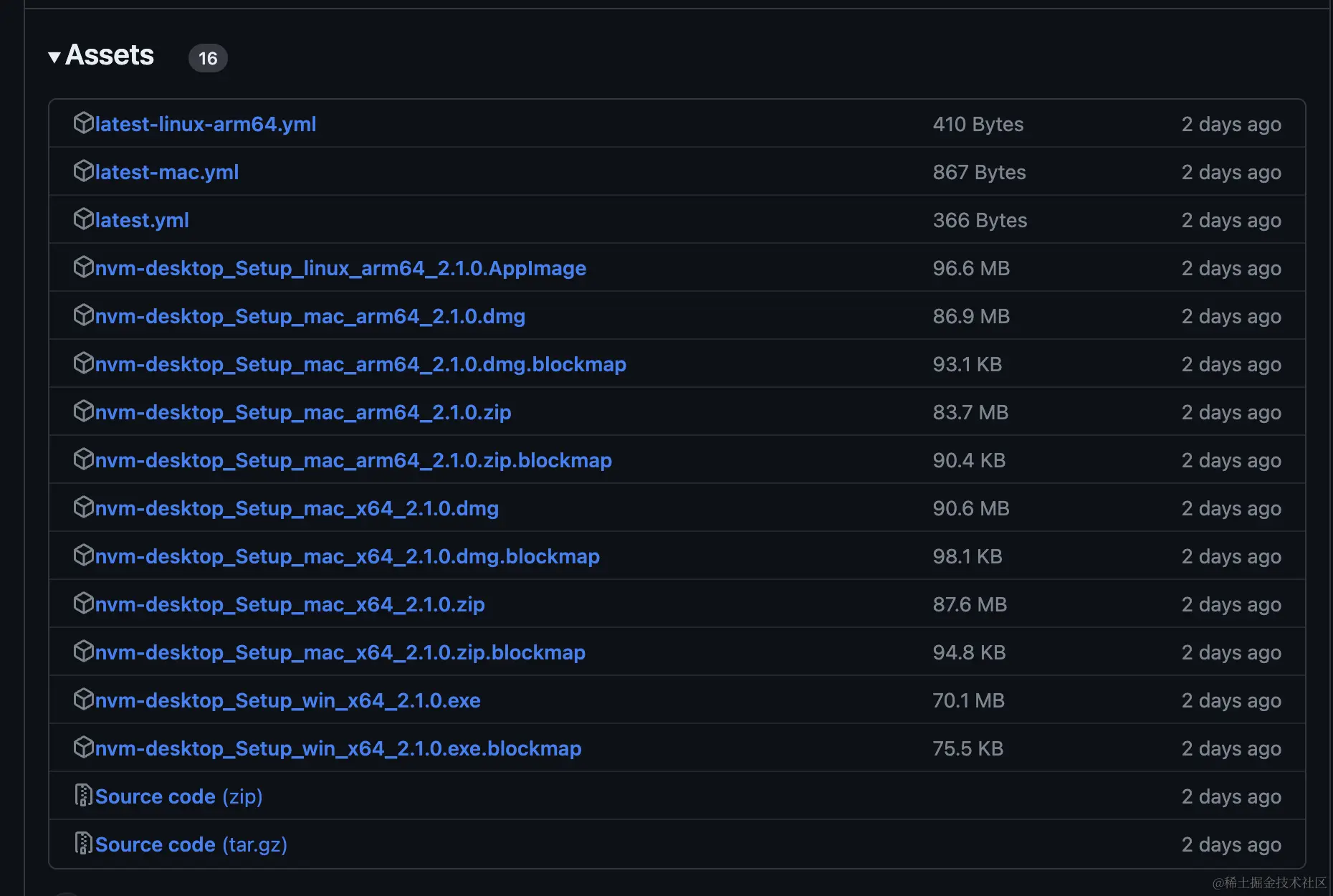Click the 96.6 MB size text
This screenshot has width=1333, height=896.
pos(971,268)
